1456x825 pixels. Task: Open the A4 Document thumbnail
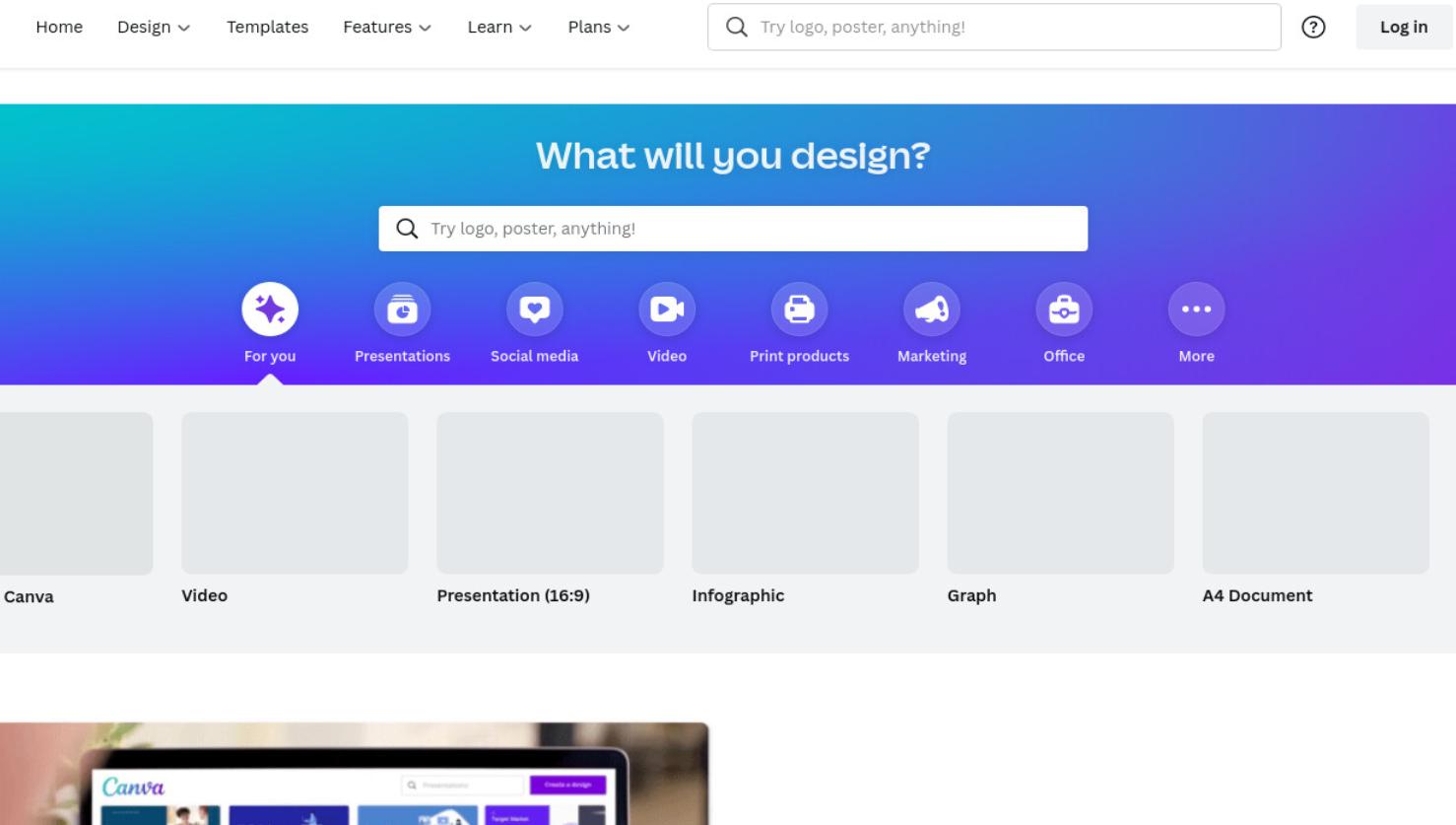coord(1315,493)
